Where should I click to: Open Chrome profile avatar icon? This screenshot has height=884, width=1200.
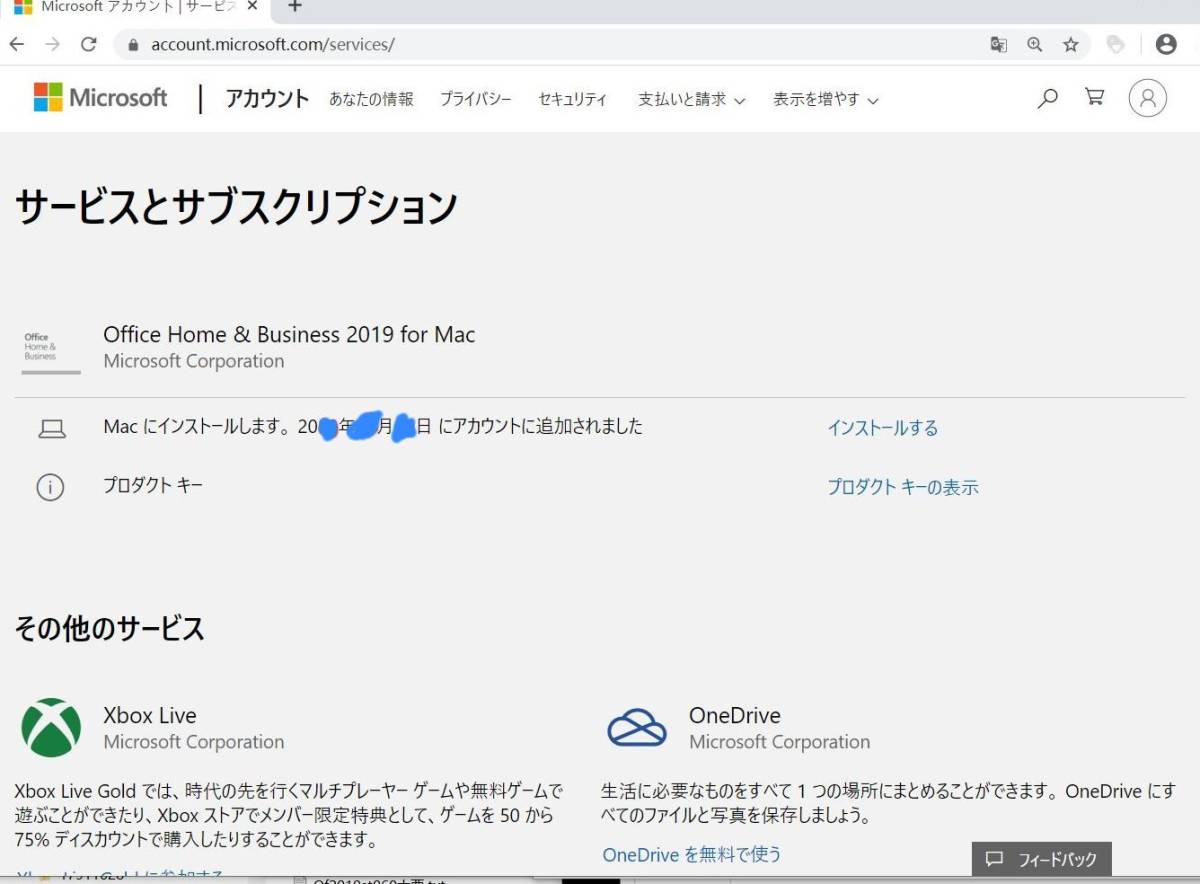[1166, 45]
